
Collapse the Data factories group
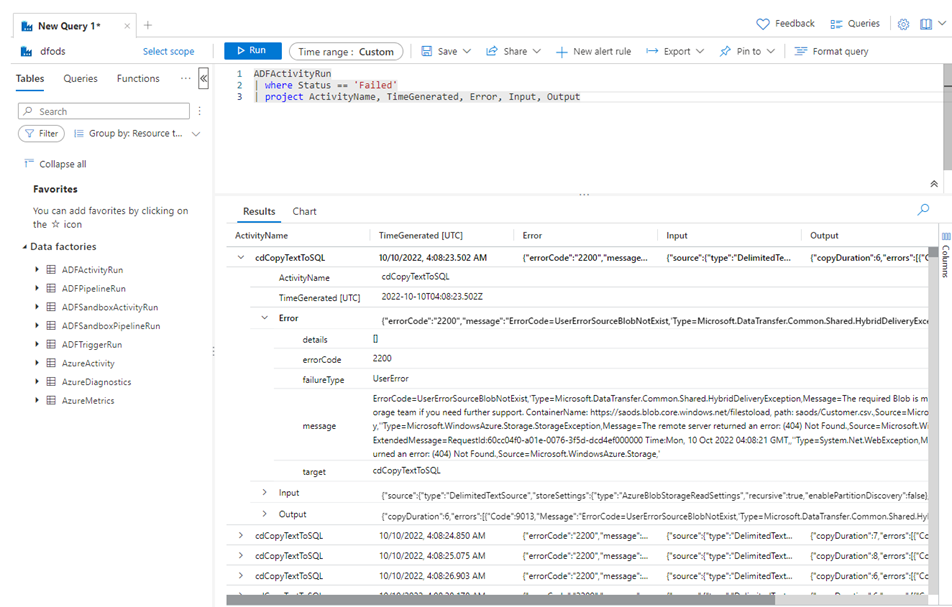[25, 247]
